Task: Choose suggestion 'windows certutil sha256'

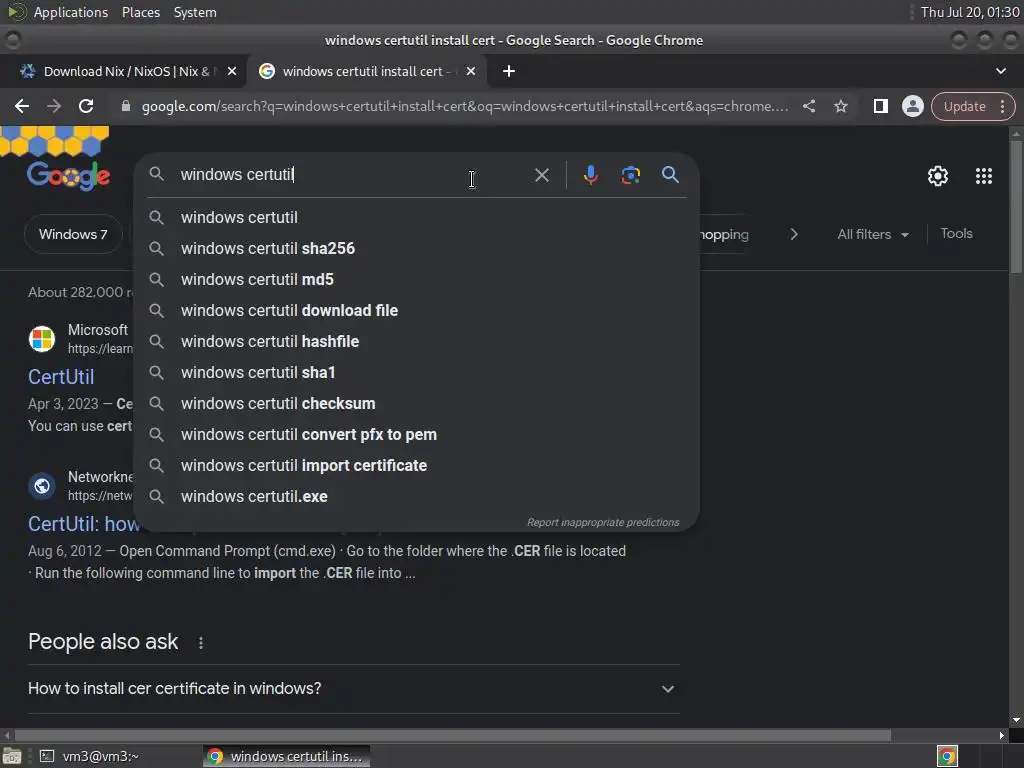Action: 417,249
